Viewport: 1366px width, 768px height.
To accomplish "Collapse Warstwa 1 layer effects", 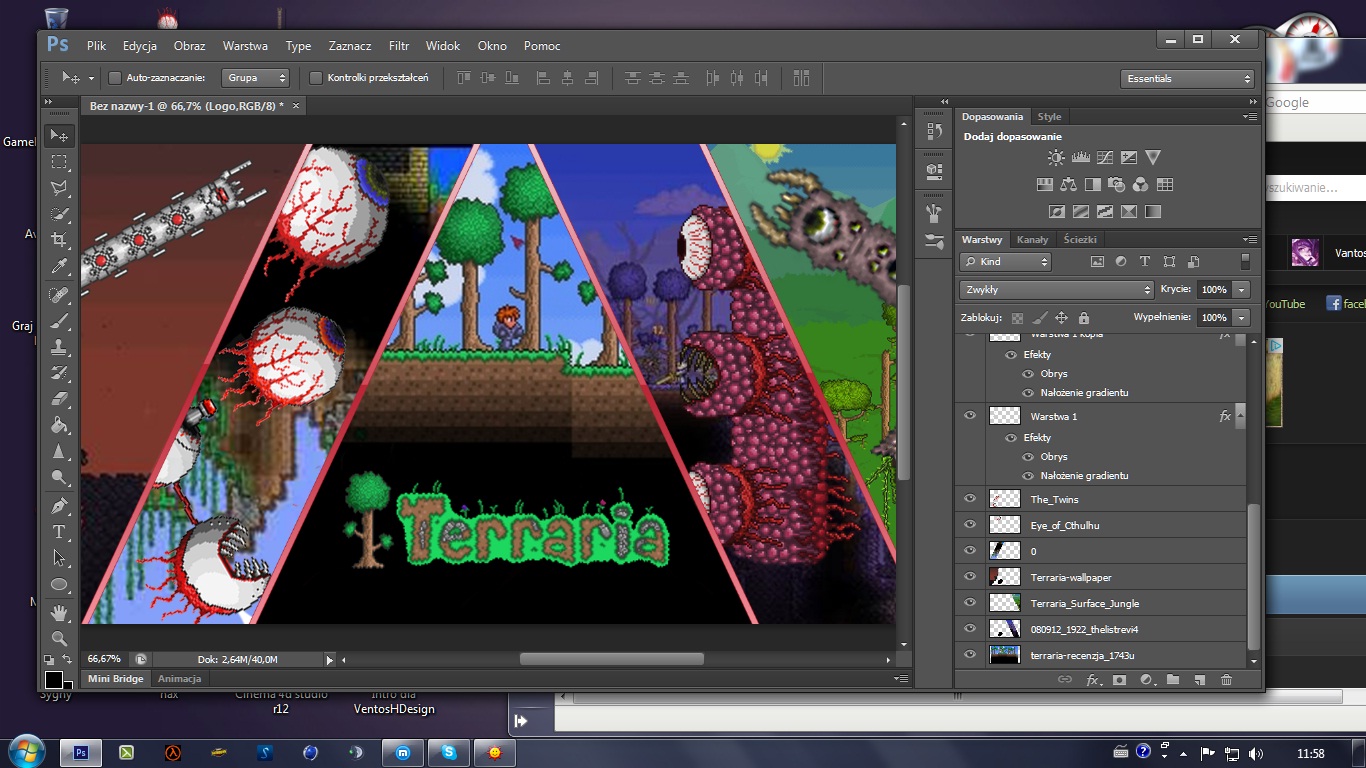I will (x=1240, y=416).
